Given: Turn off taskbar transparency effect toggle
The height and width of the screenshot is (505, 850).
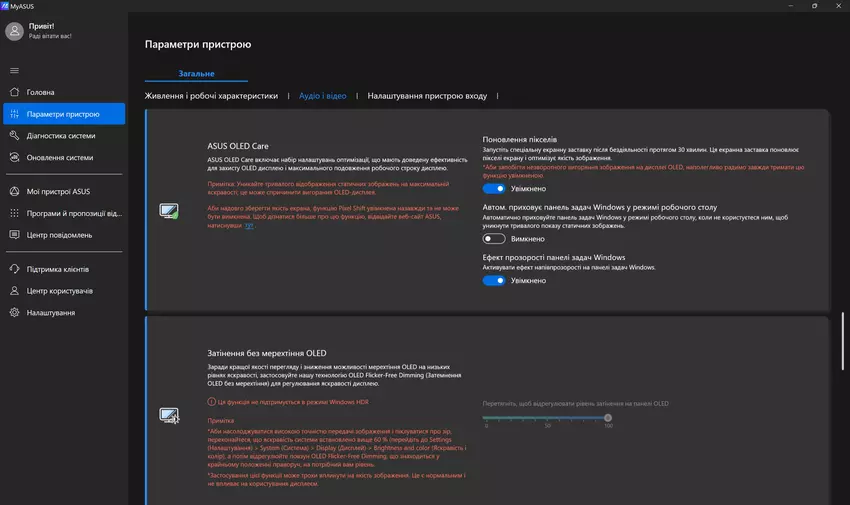Looking at the screenshot, I should pyautogui.click(x=493, y=281).
